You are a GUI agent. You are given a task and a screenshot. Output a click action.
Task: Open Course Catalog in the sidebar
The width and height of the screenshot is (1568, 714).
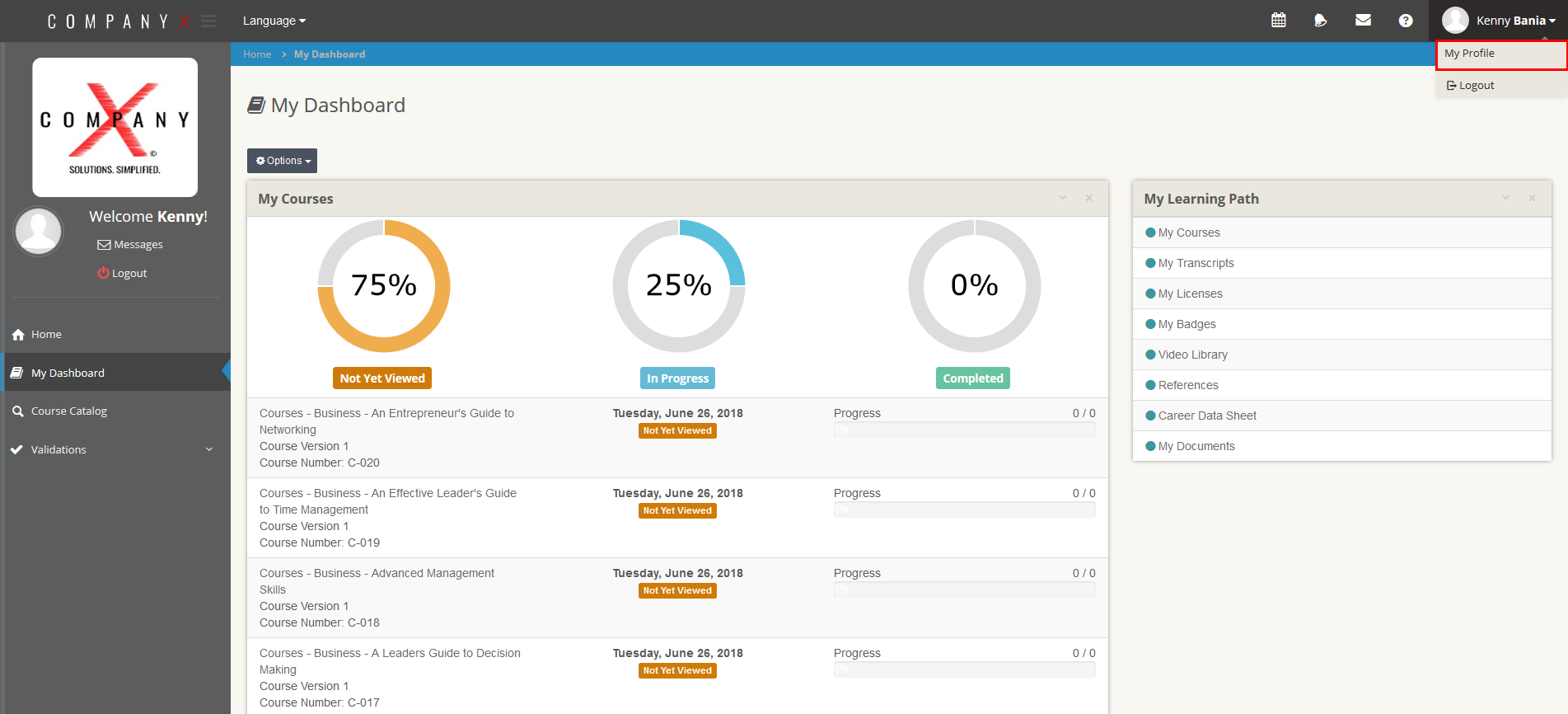pos(69,411)
